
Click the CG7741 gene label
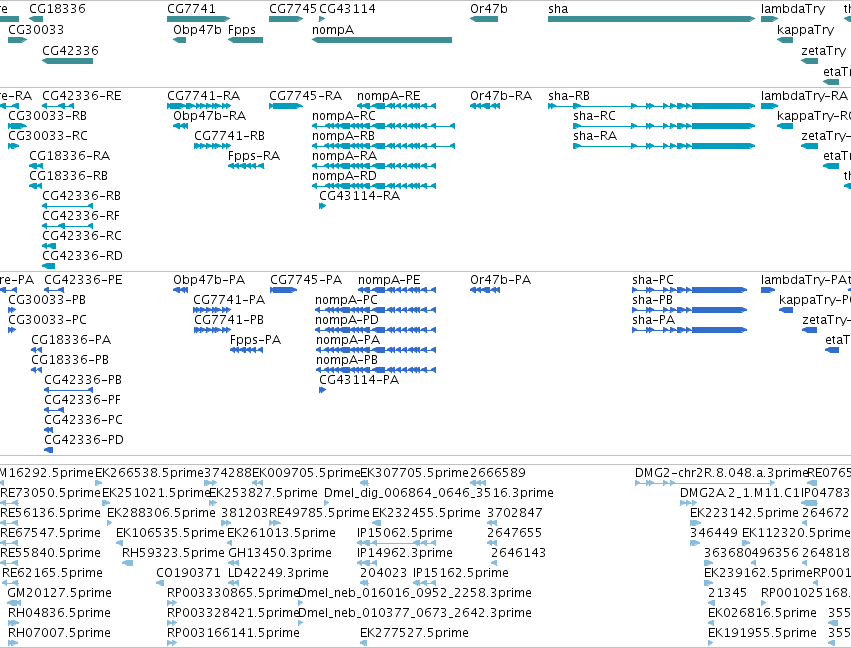[191, 9]
